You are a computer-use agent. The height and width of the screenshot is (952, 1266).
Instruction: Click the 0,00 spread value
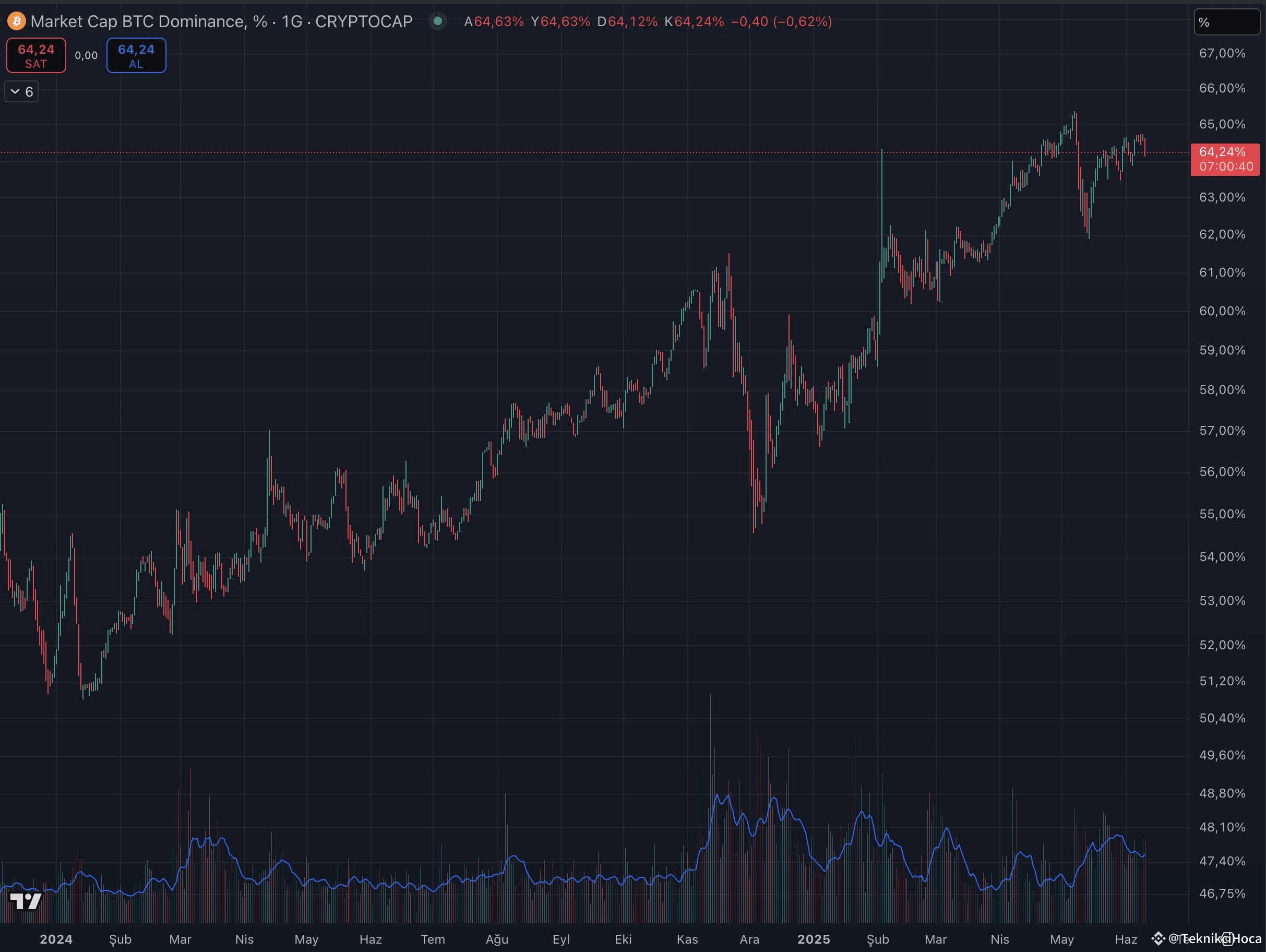87,55
